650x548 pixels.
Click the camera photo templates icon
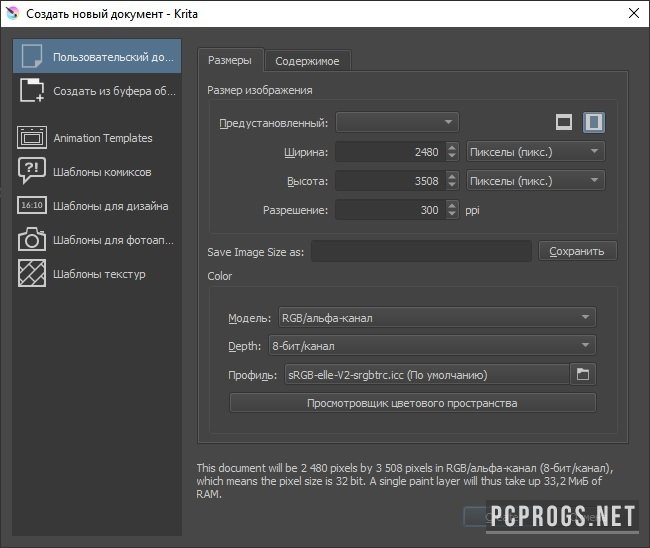tap(32, 239)
